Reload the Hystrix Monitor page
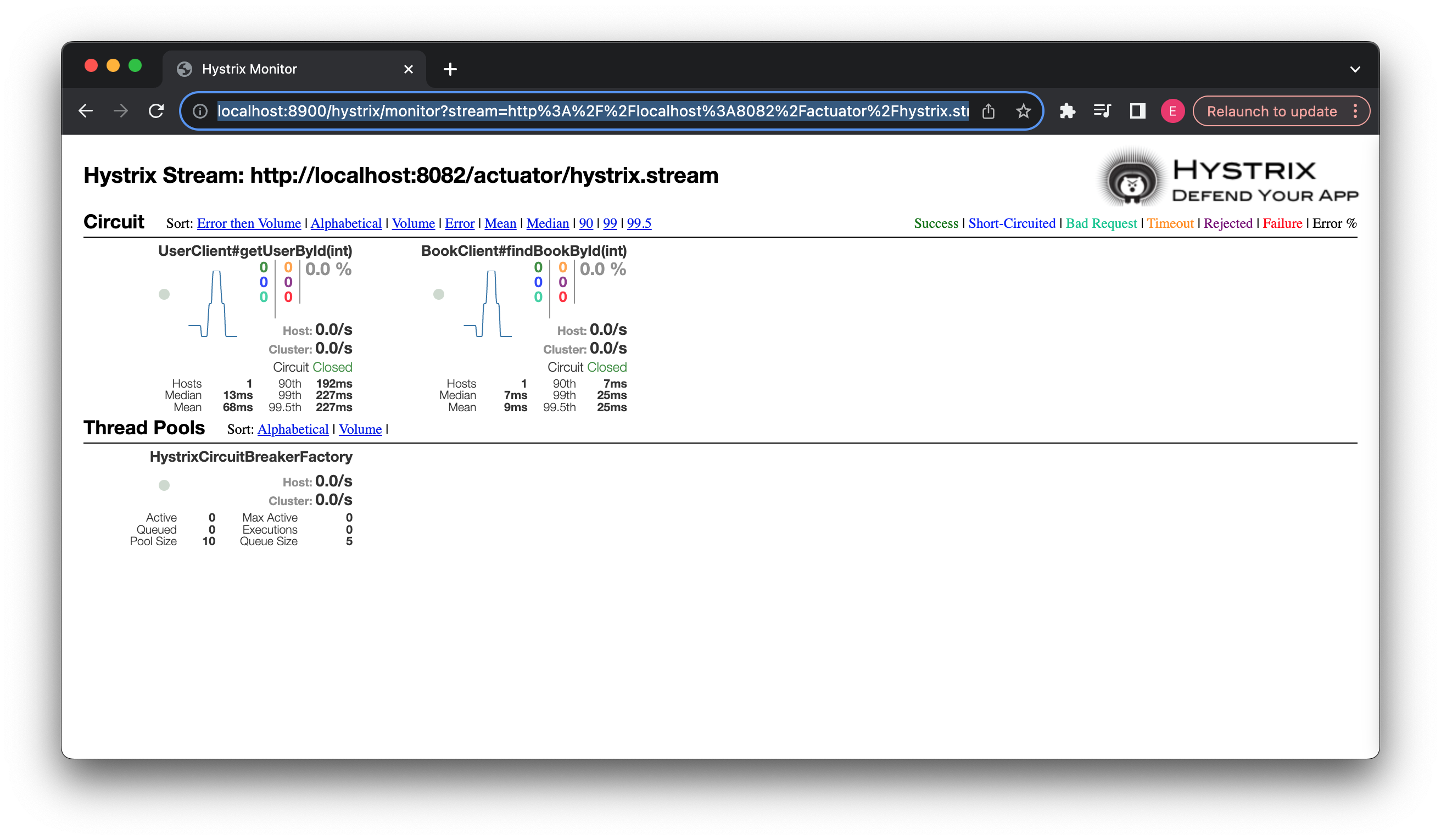 point(156,111)
